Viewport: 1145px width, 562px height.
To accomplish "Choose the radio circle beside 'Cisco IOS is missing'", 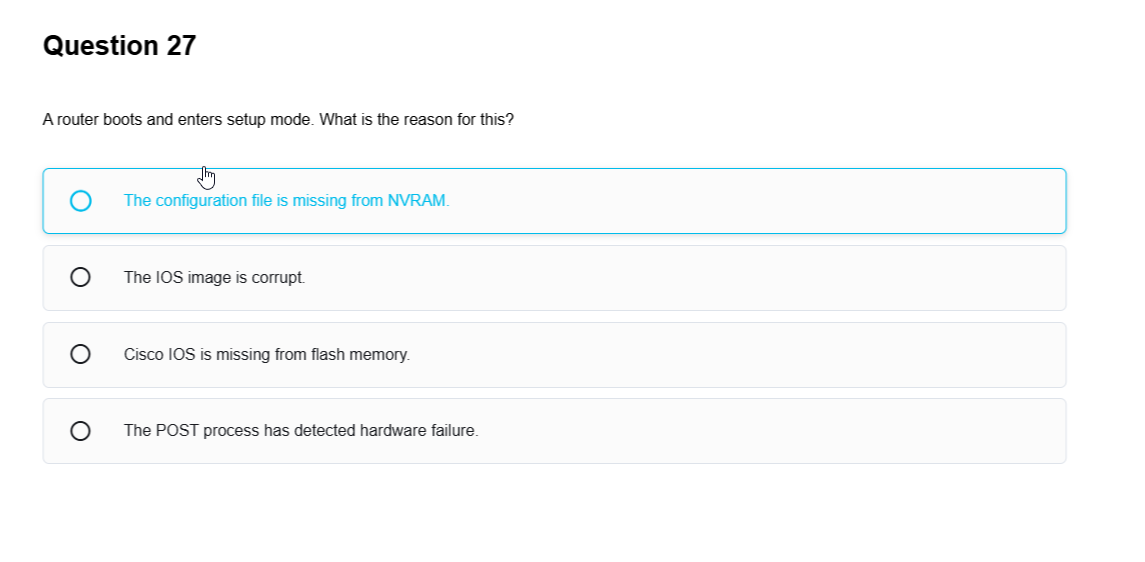I will tap(81, 354).
